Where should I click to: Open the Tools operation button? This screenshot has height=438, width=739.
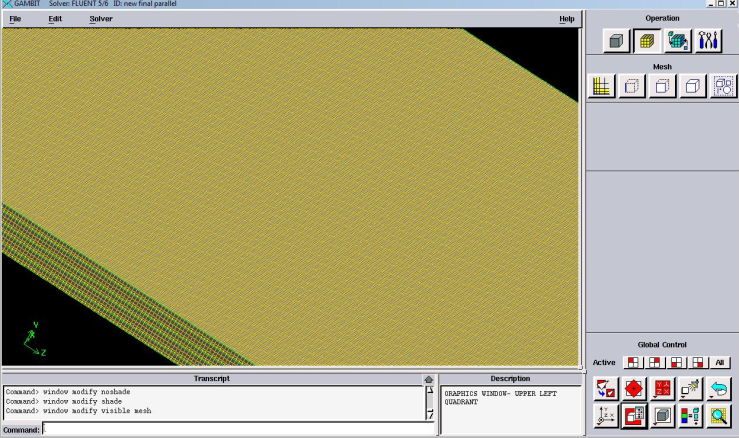[708, 41]
